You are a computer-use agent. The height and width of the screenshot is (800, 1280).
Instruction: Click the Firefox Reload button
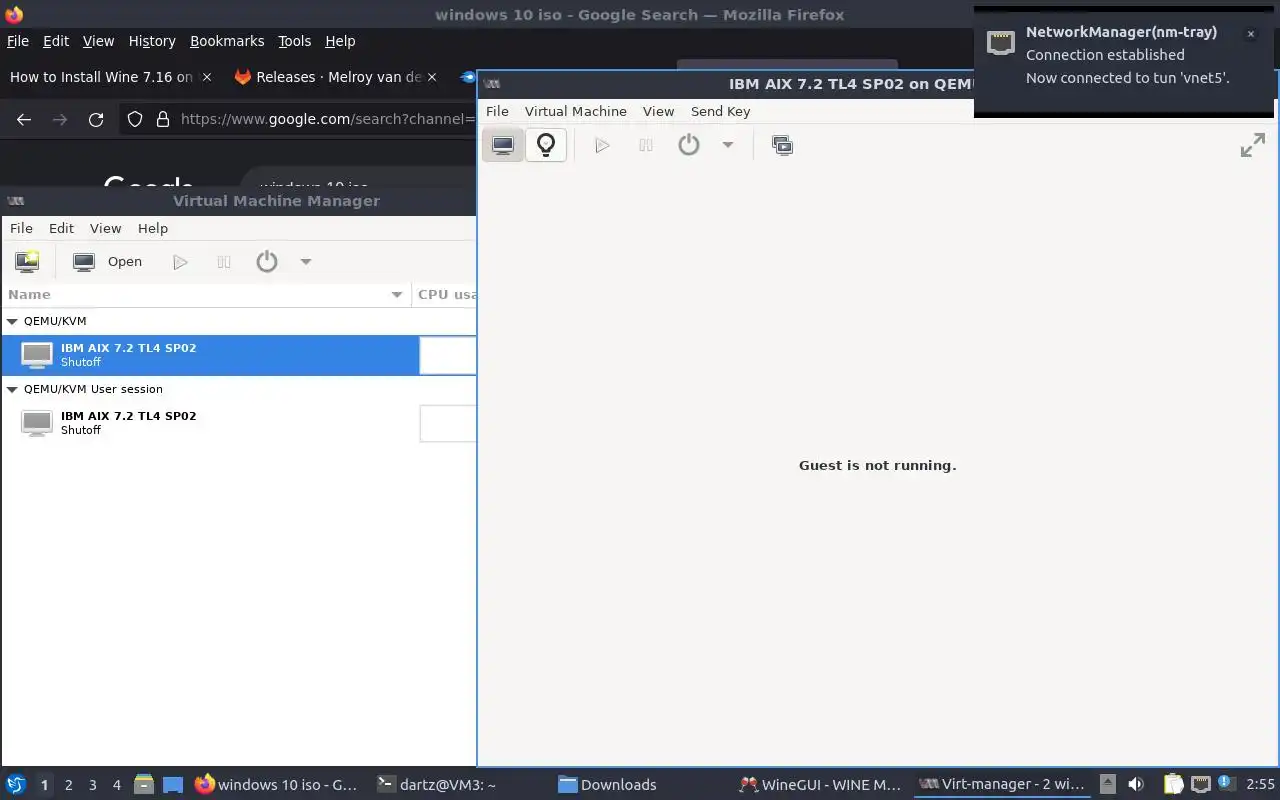[x=96, y=119]
